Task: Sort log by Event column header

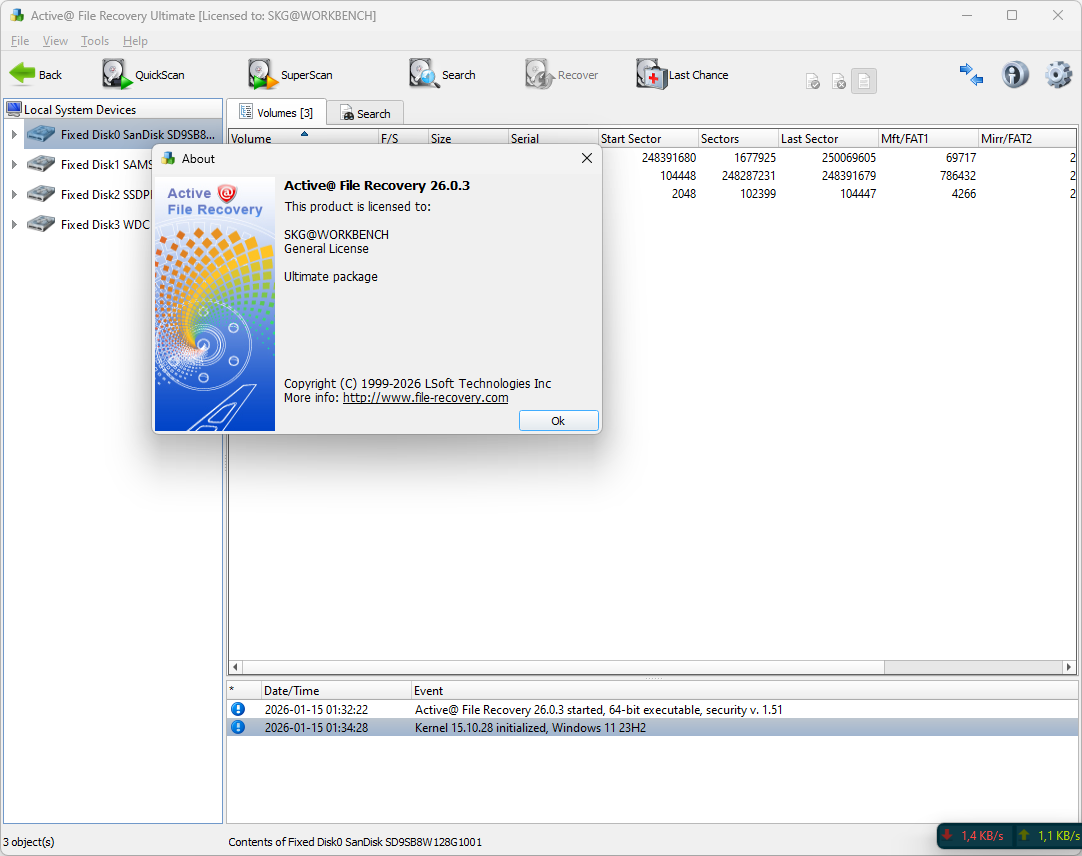Action: tap(744, 690)
